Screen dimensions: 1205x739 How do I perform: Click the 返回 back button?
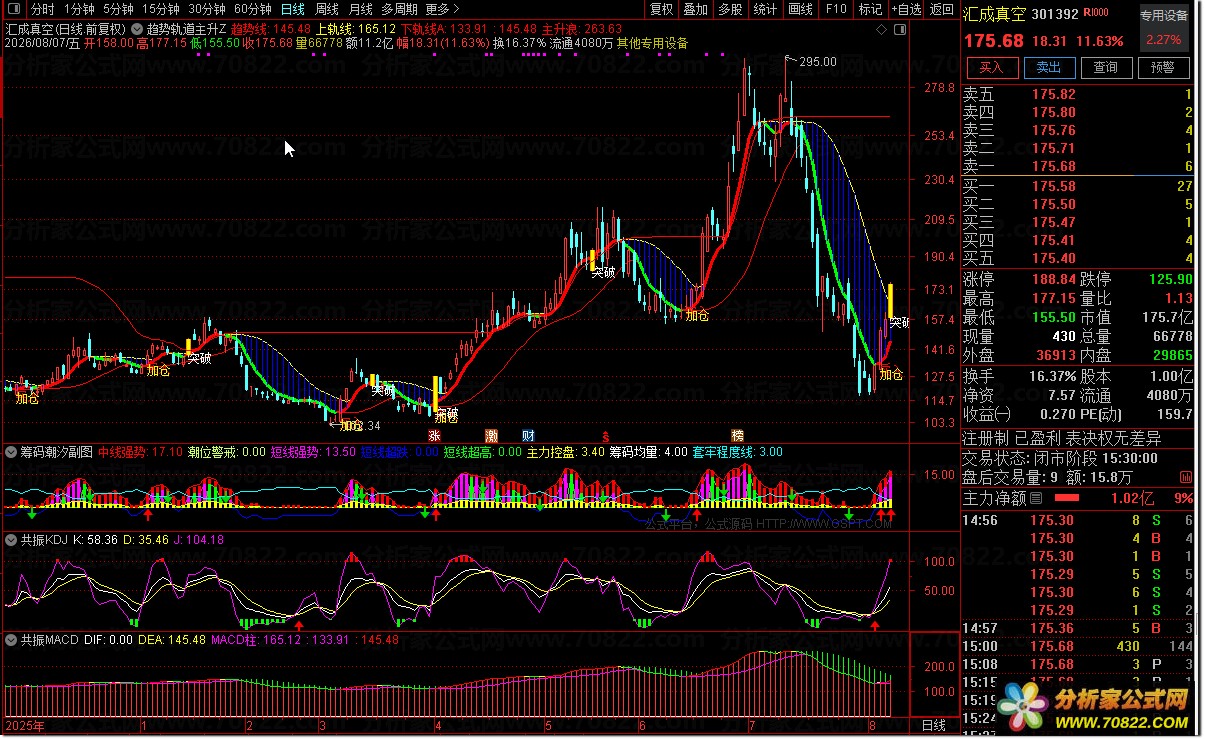click(941, 9)
